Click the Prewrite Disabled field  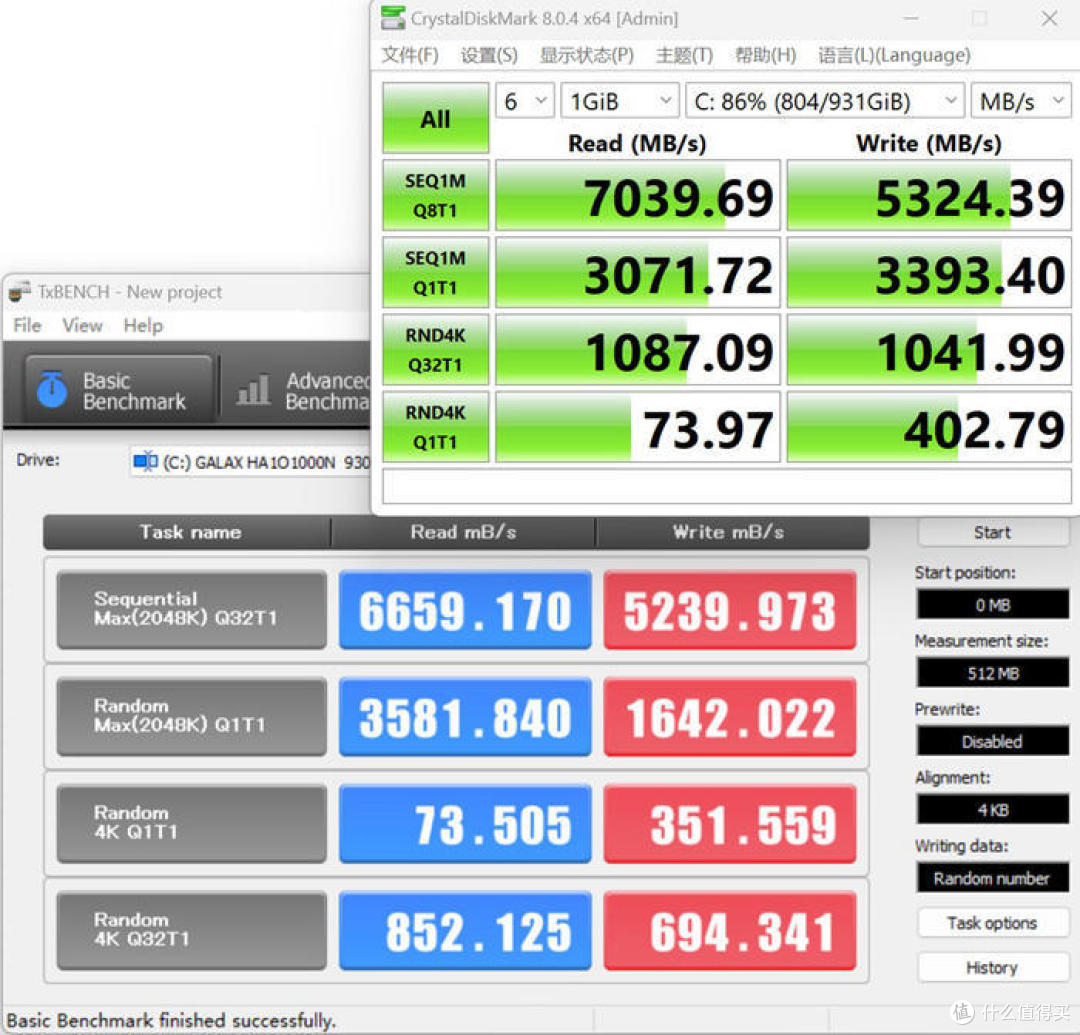pyautogui.click(x=993, y=741)
